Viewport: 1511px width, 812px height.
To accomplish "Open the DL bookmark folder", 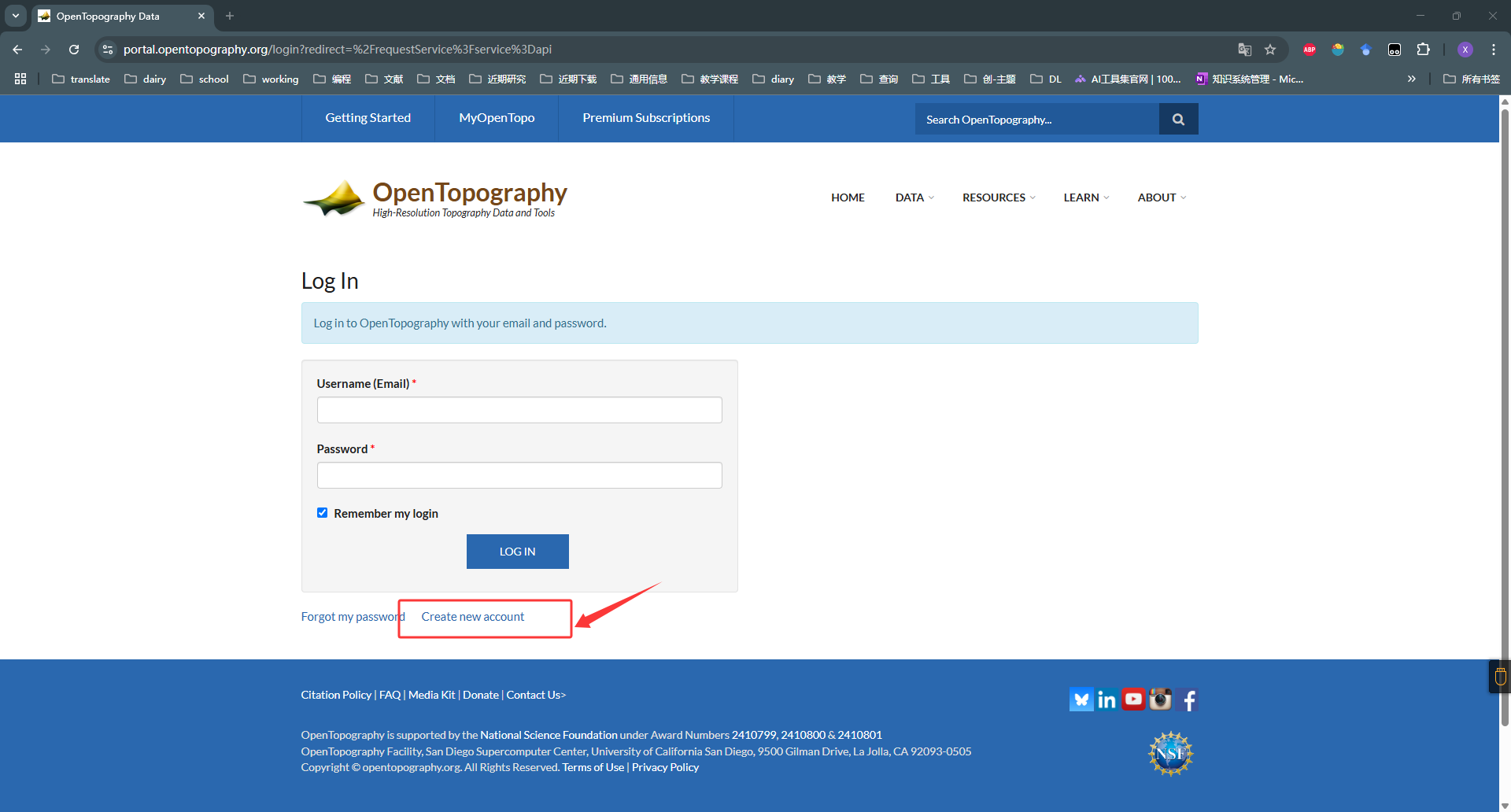I will tap(1046, 79).
